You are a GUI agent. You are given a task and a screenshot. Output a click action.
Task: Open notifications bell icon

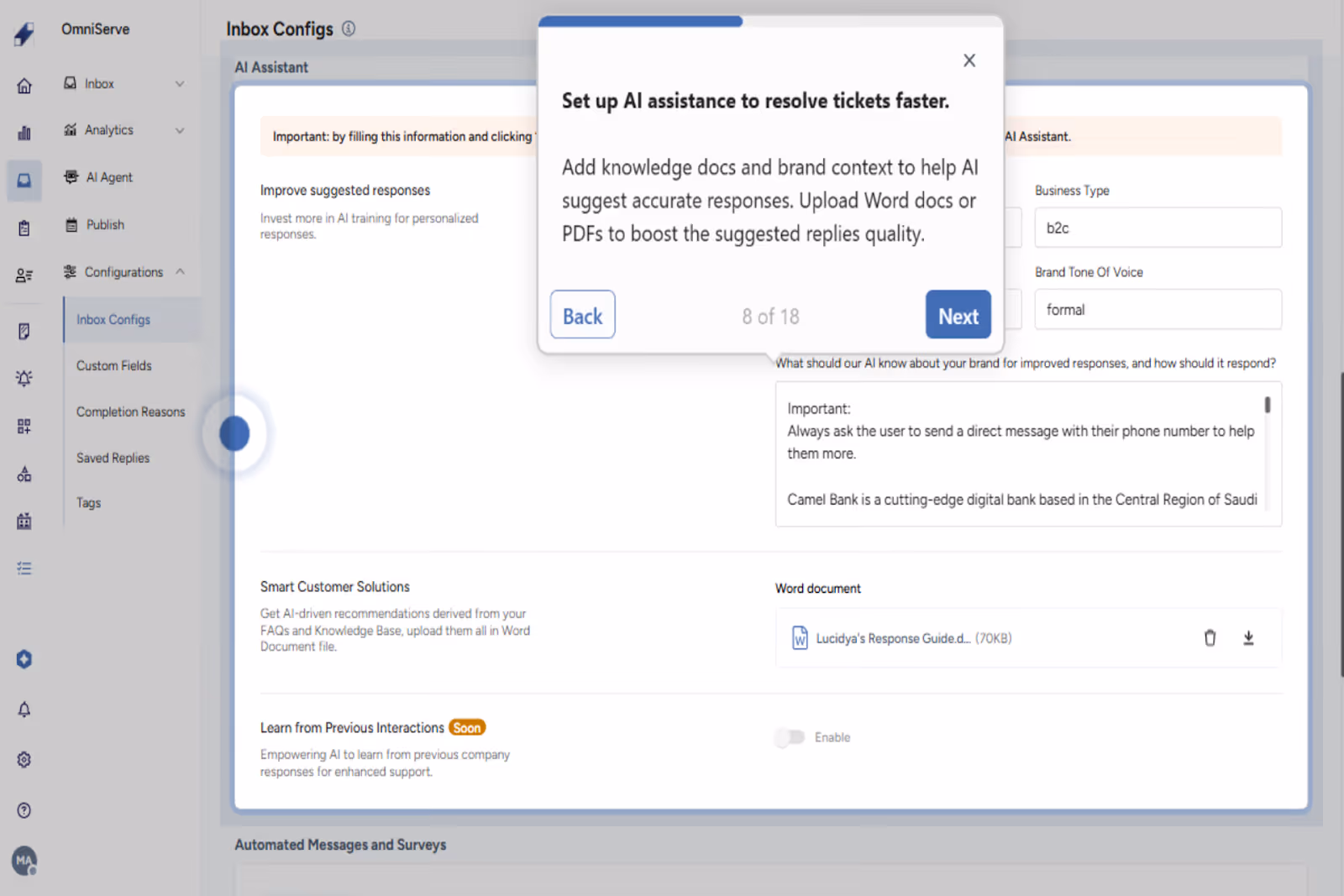24,710
